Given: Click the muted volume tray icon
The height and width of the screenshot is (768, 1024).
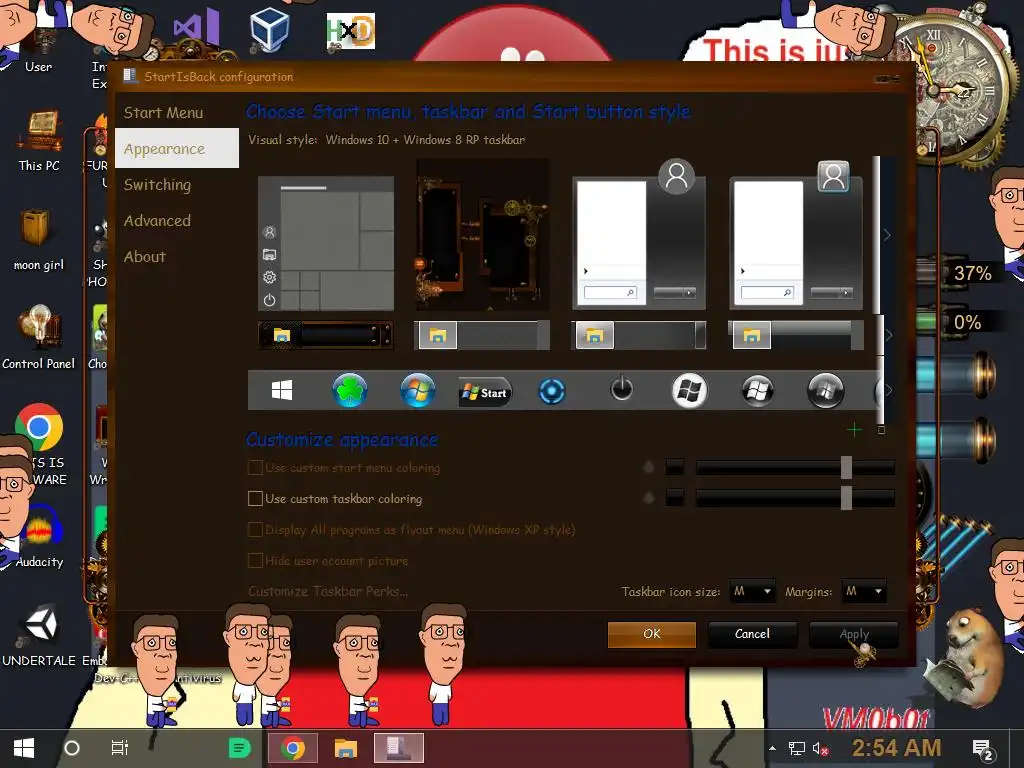Looking at the screenshot, I should click(820, 748).
